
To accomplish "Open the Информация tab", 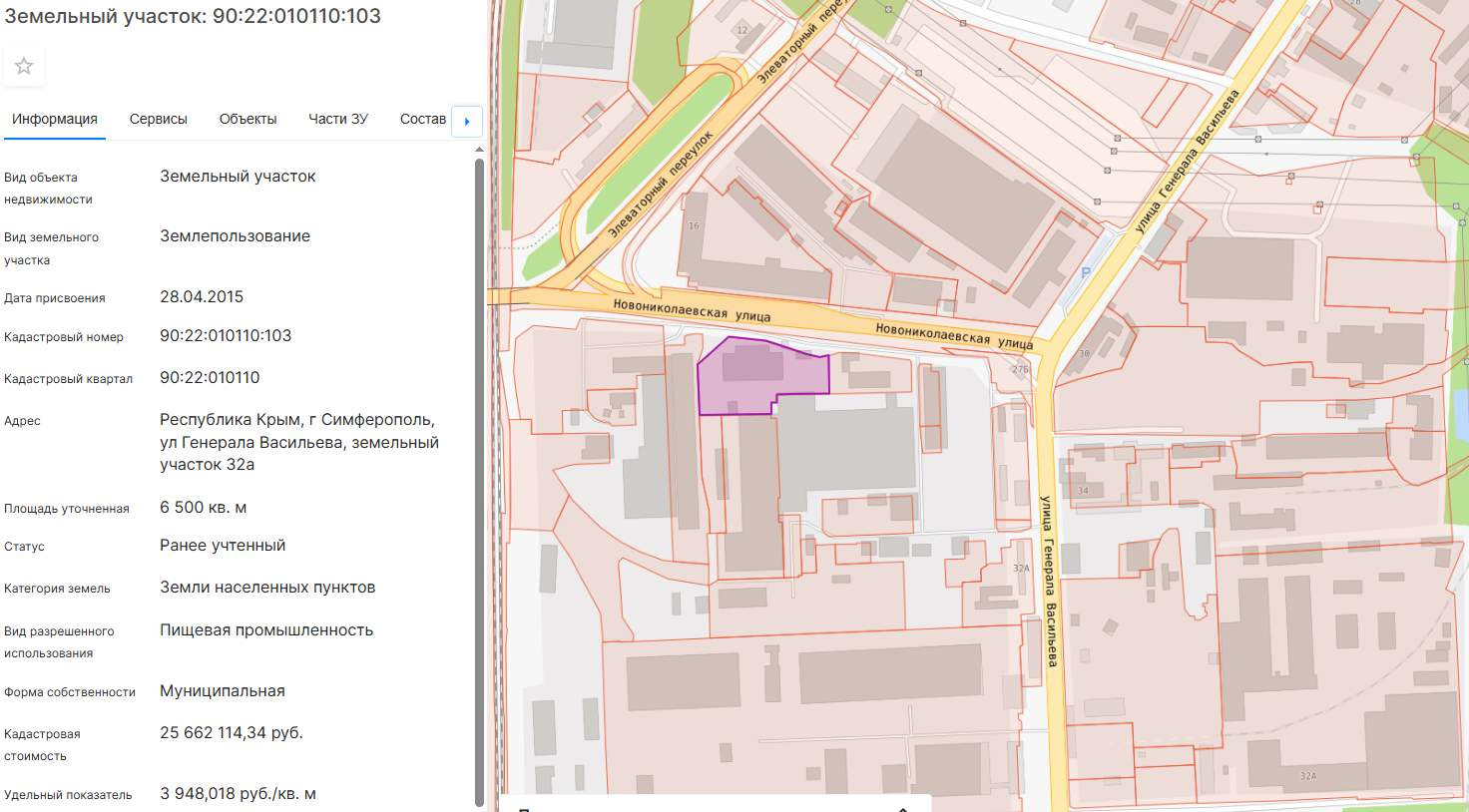I will pos(55,119).
